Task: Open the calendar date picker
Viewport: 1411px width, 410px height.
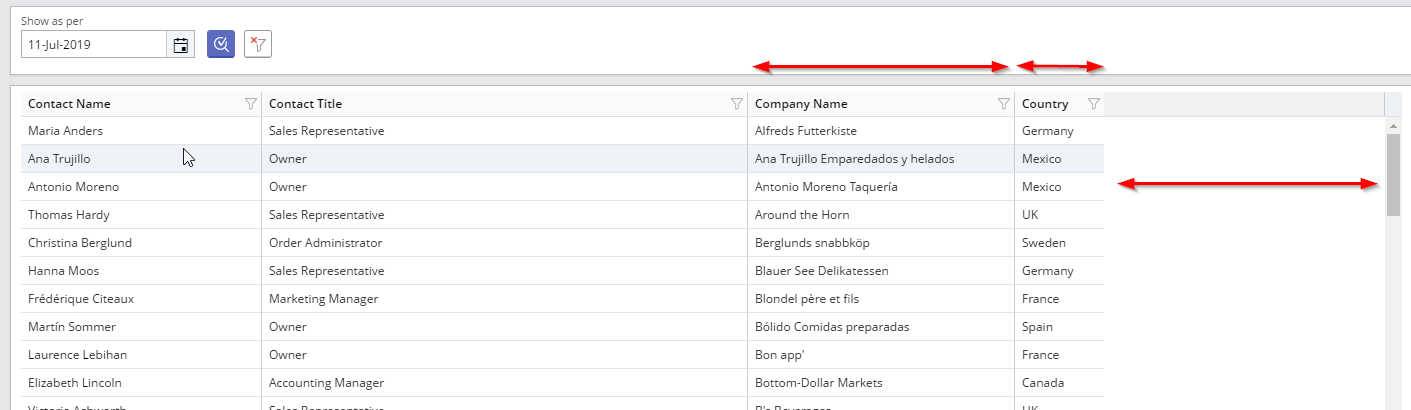Action: pyautogui.click(x=181, y=45)
